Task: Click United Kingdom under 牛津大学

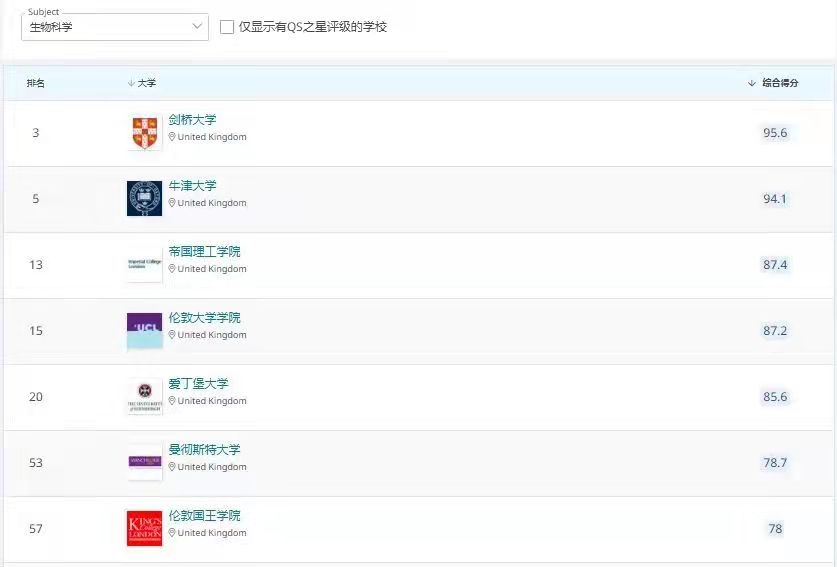Action: point(212,203)
